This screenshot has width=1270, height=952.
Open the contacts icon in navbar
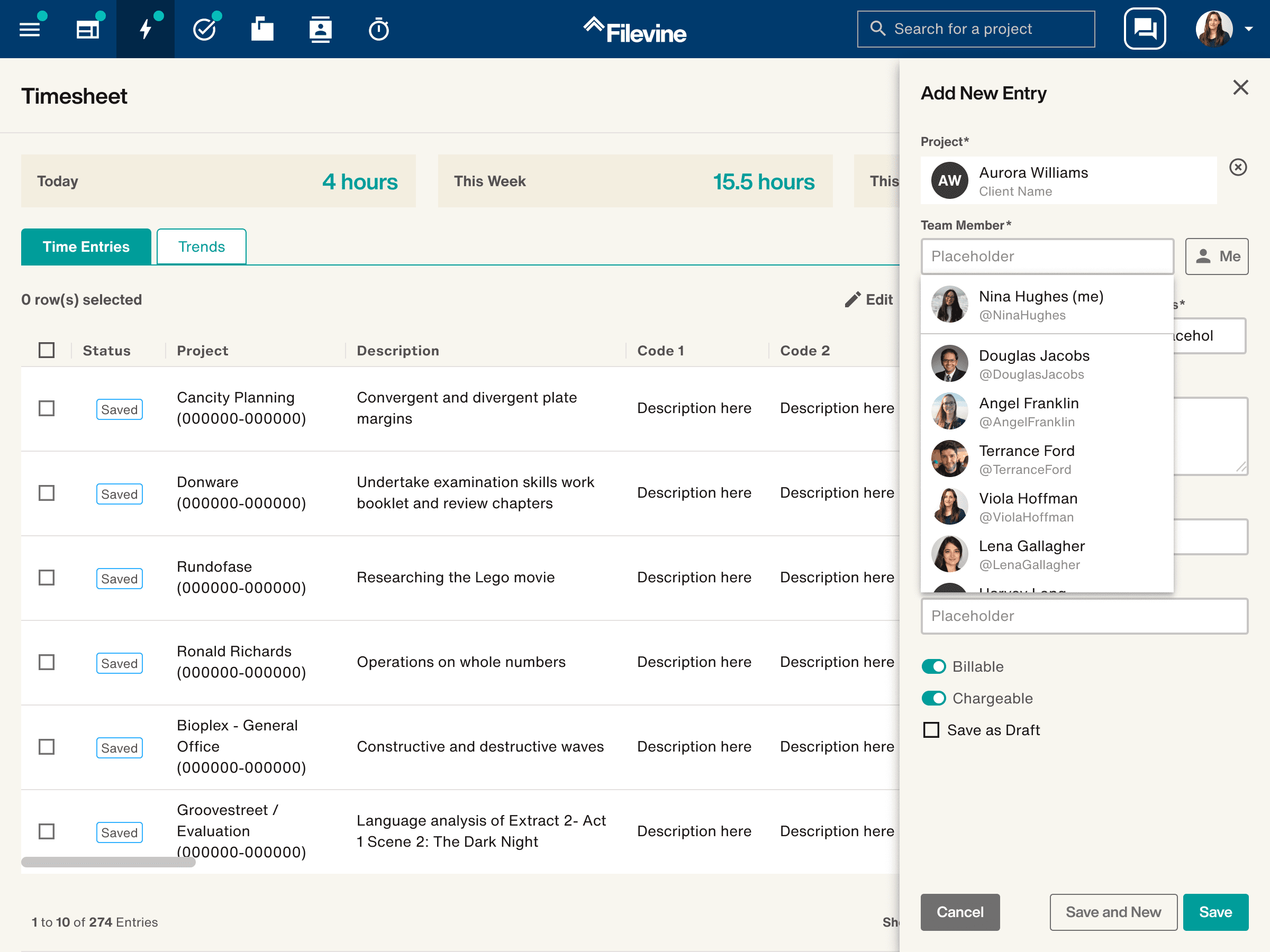coord(320,29)
